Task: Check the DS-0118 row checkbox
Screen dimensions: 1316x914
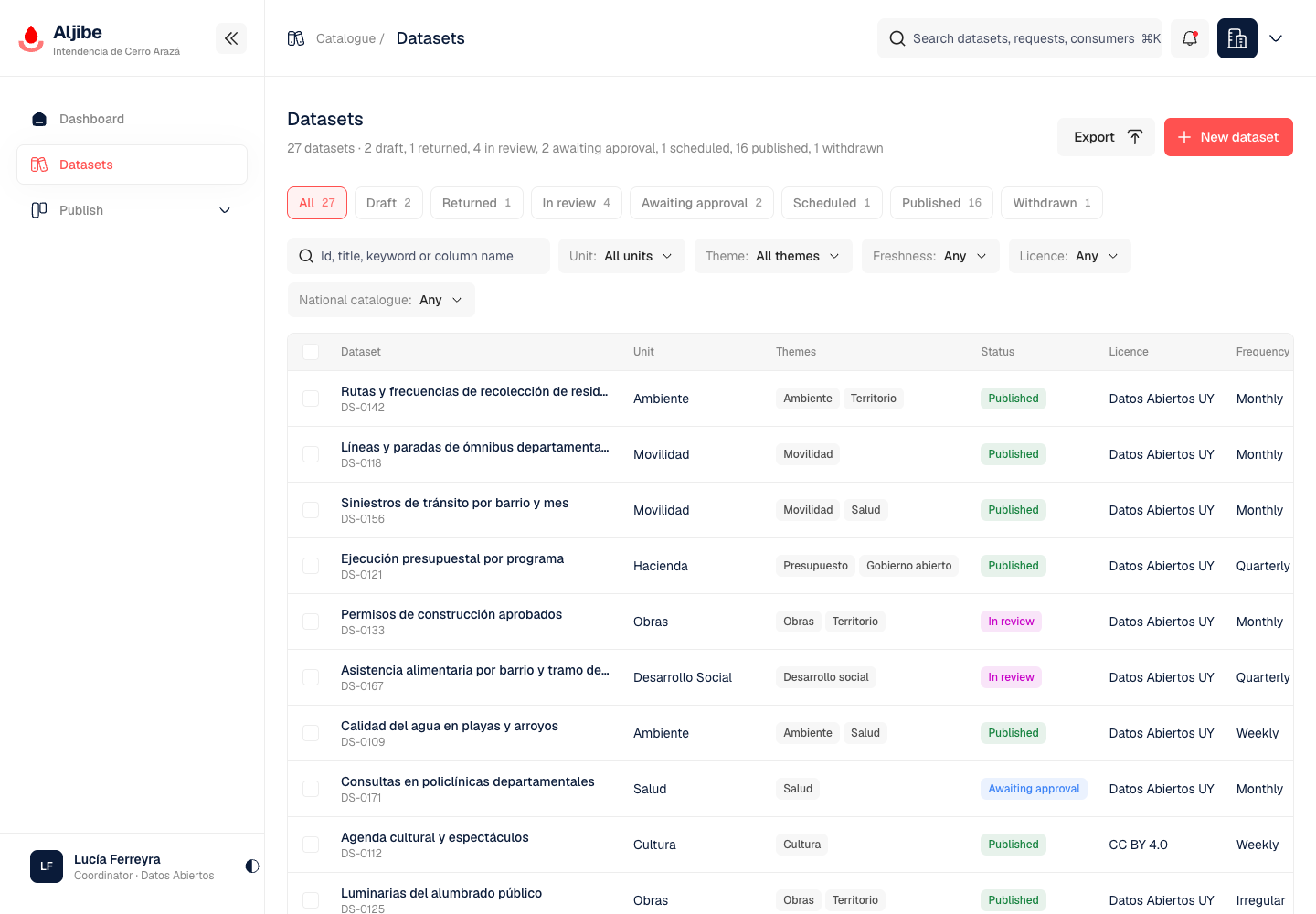Action: 311,454
